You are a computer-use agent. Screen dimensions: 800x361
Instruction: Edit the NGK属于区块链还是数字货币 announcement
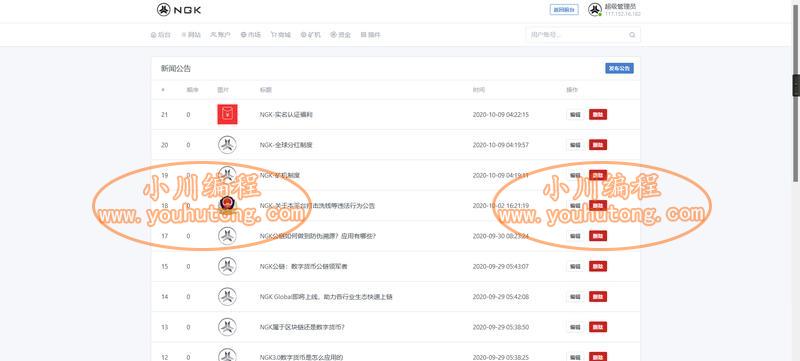coord(575,327)
